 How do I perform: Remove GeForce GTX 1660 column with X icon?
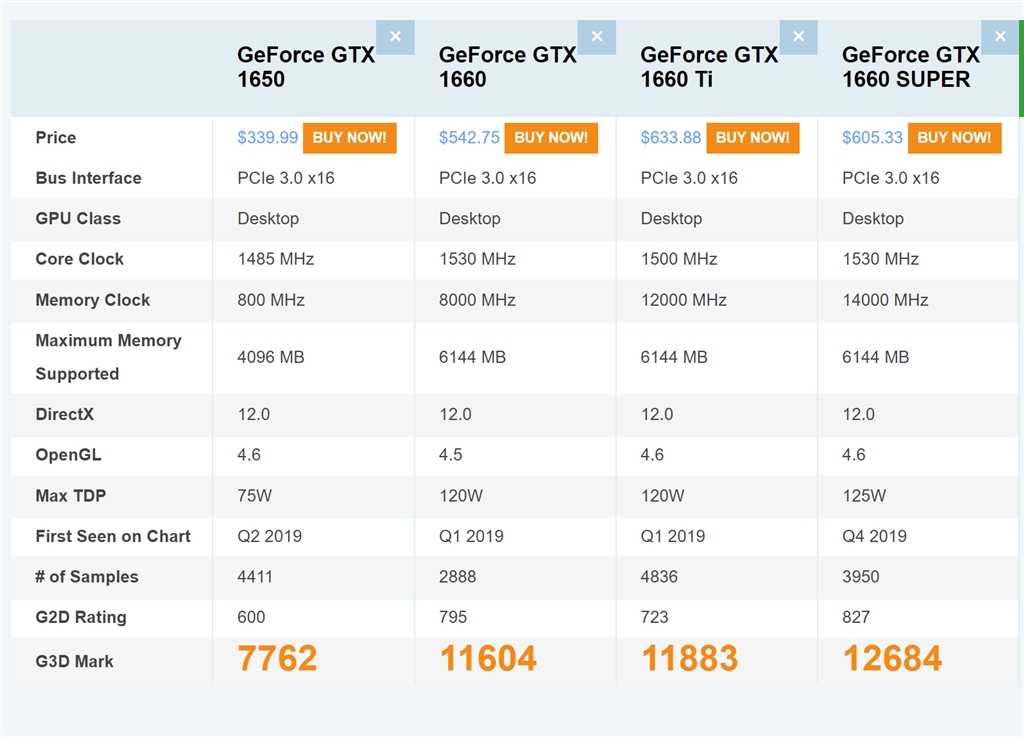pos(597,37)
